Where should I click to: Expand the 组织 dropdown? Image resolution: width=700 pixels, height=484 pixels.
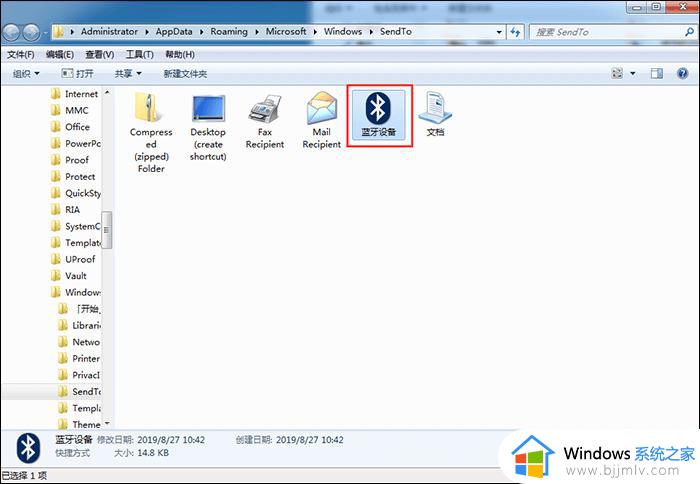[x=26, y=74]
